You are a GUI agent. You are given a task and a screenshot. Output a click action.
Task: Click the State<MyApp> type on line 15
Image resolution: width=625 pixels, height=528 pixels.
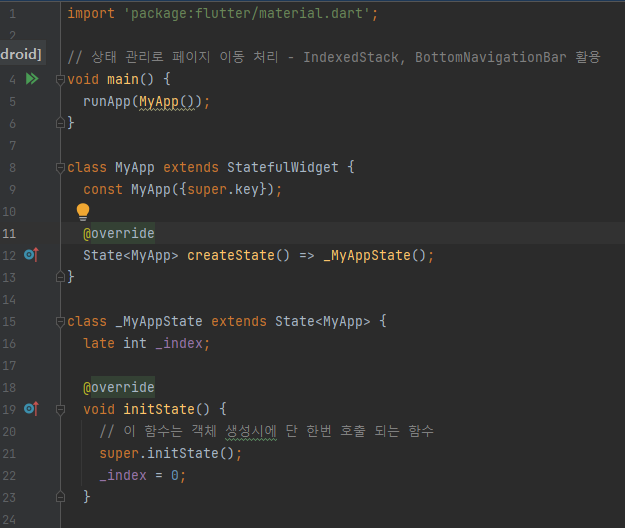[x=322, y=321]
